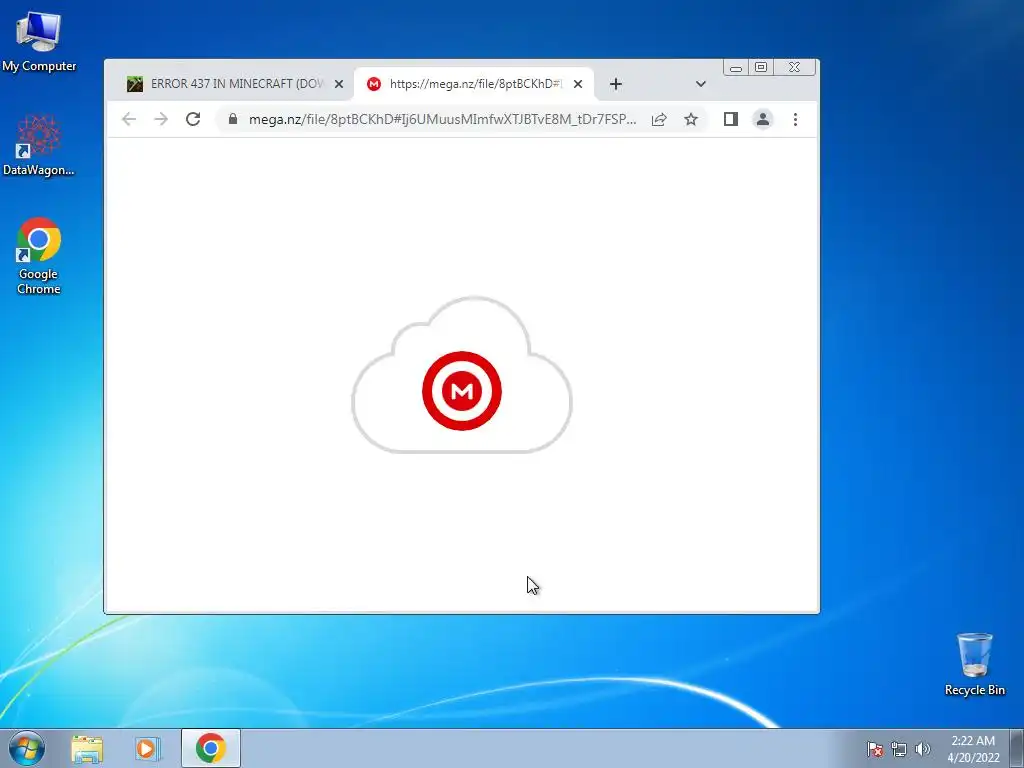This screenshot has width=1024, height=768.
Task: Open the clock showing 2:22 AM
Action: (973, 748)
